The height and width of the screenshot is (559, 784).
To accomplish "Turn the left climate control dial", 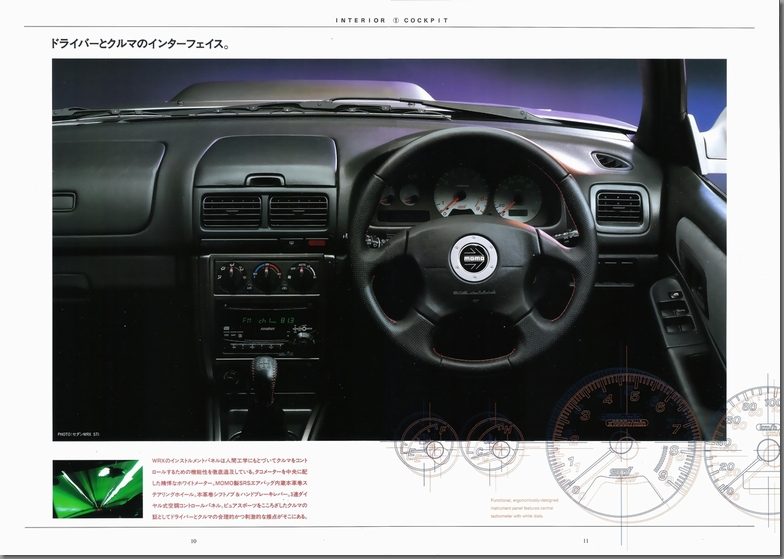I will coord(231,276).
